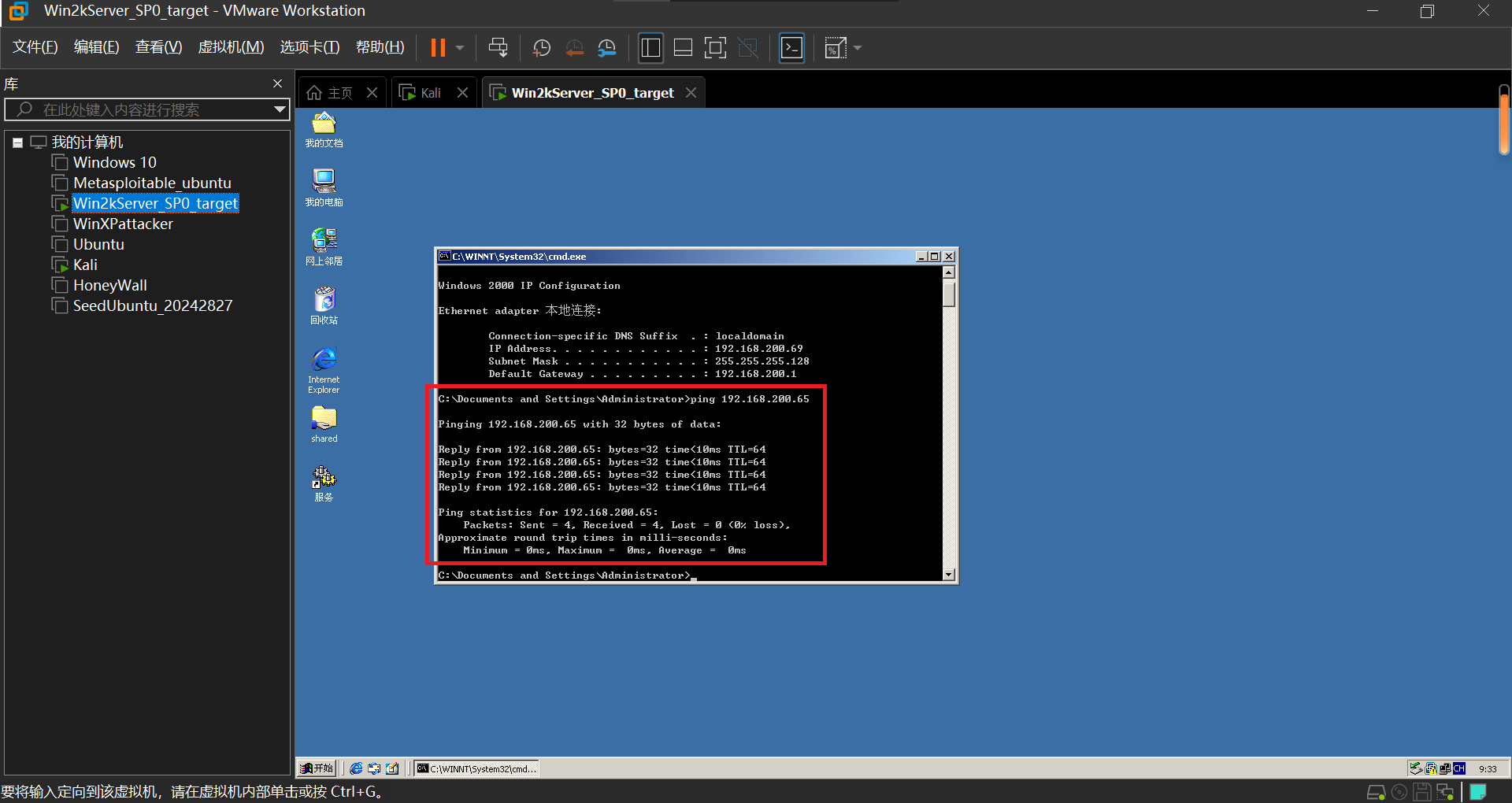Launch Outlook Express from quick launch

[x=374, y=768]
